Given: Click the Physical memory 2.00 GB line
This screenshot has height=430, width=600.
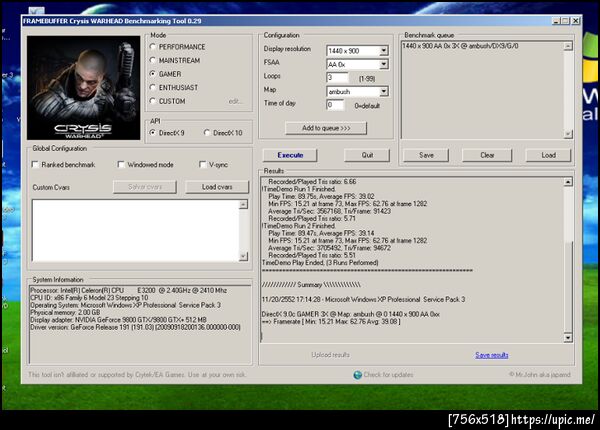Looking at the screenshot, I should click(x=65, y=313).
